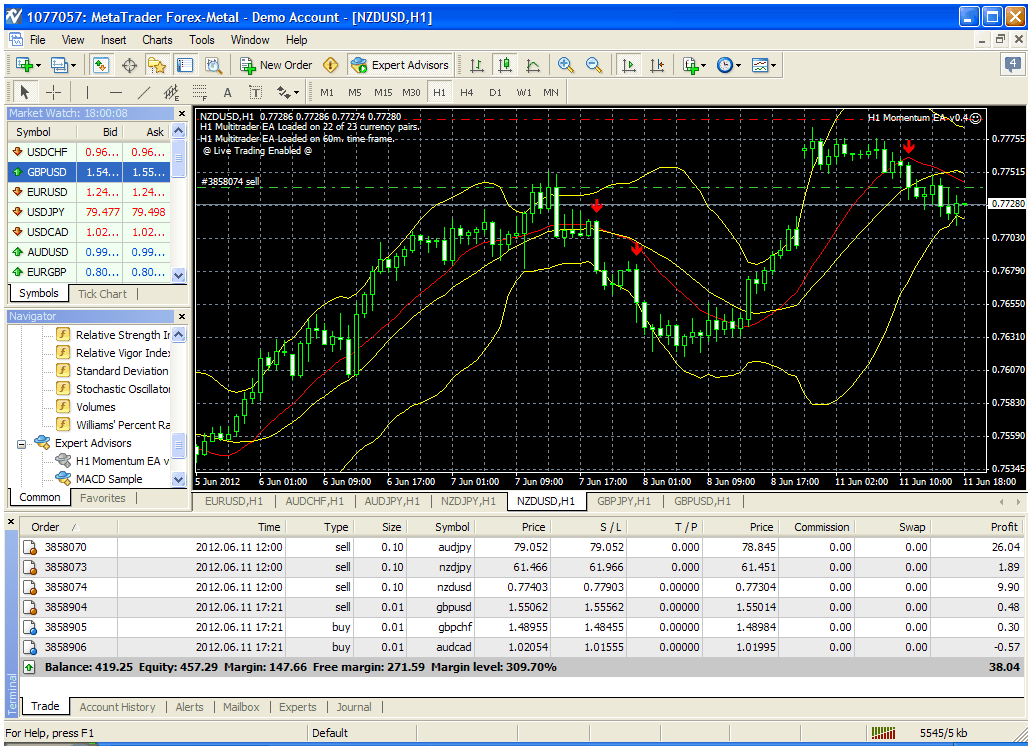The height and width of the screenshot is (746, 1032).
Task: Switch to EURUSD,H1 chart tab
Action: (234, 501)
